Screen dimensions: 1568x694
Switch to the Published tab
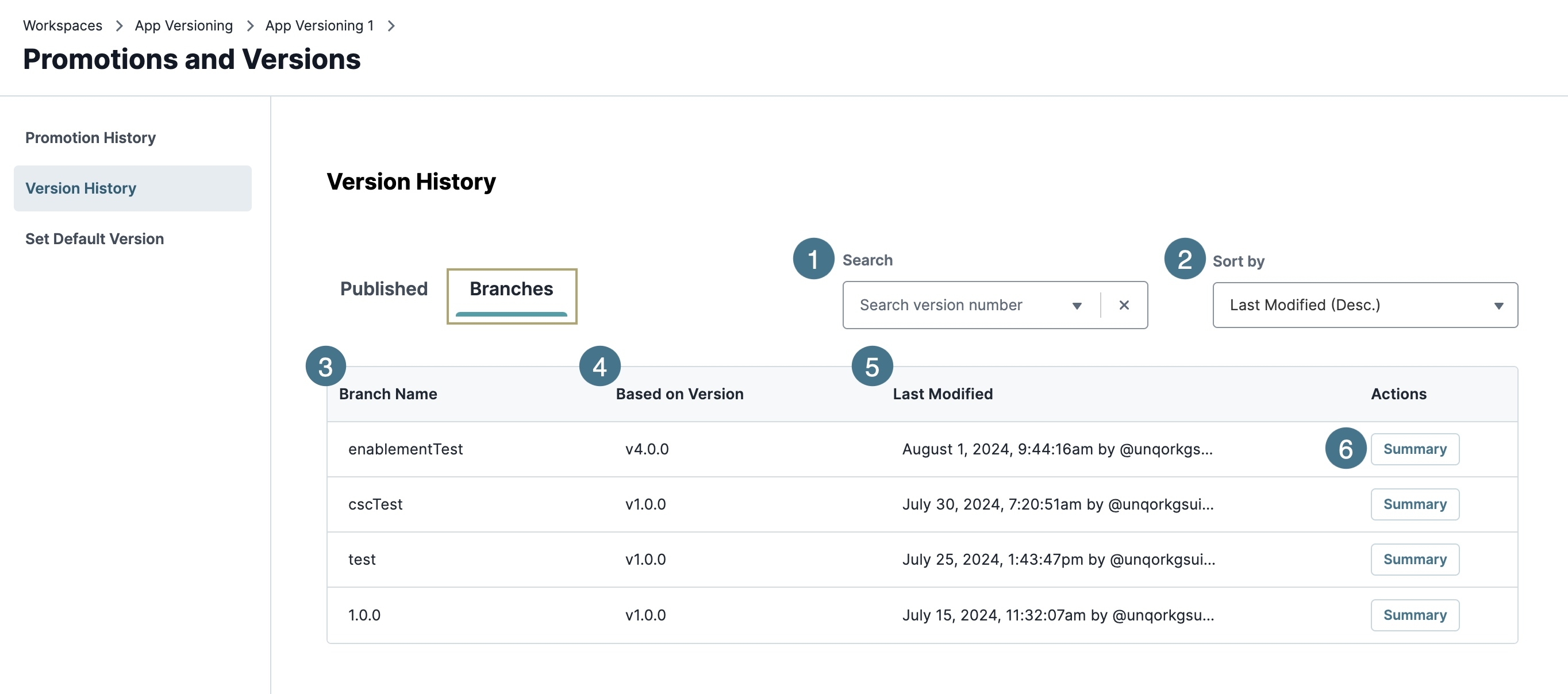[383, 288]
